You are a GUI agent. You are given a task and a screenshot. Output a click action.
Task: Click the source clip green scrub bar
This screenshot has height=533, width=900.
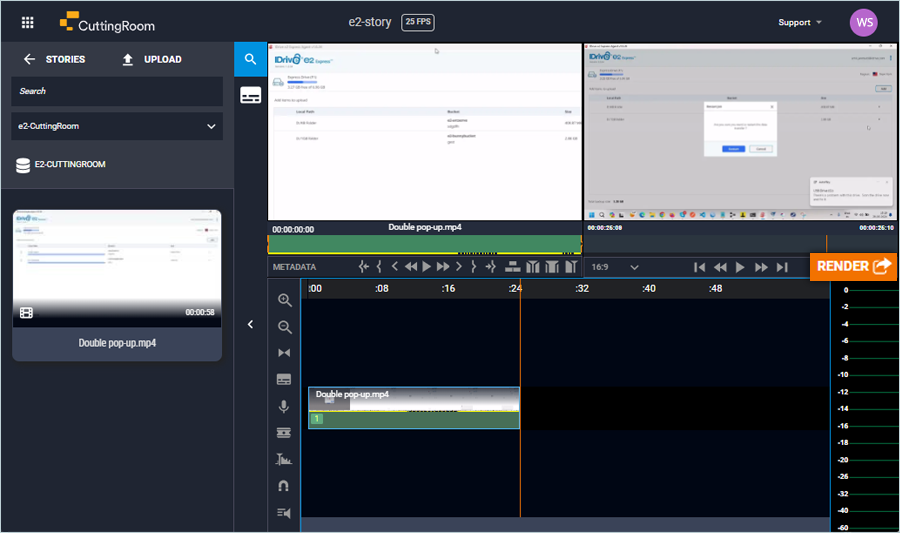pyautogui.click(x=425, y=244)
